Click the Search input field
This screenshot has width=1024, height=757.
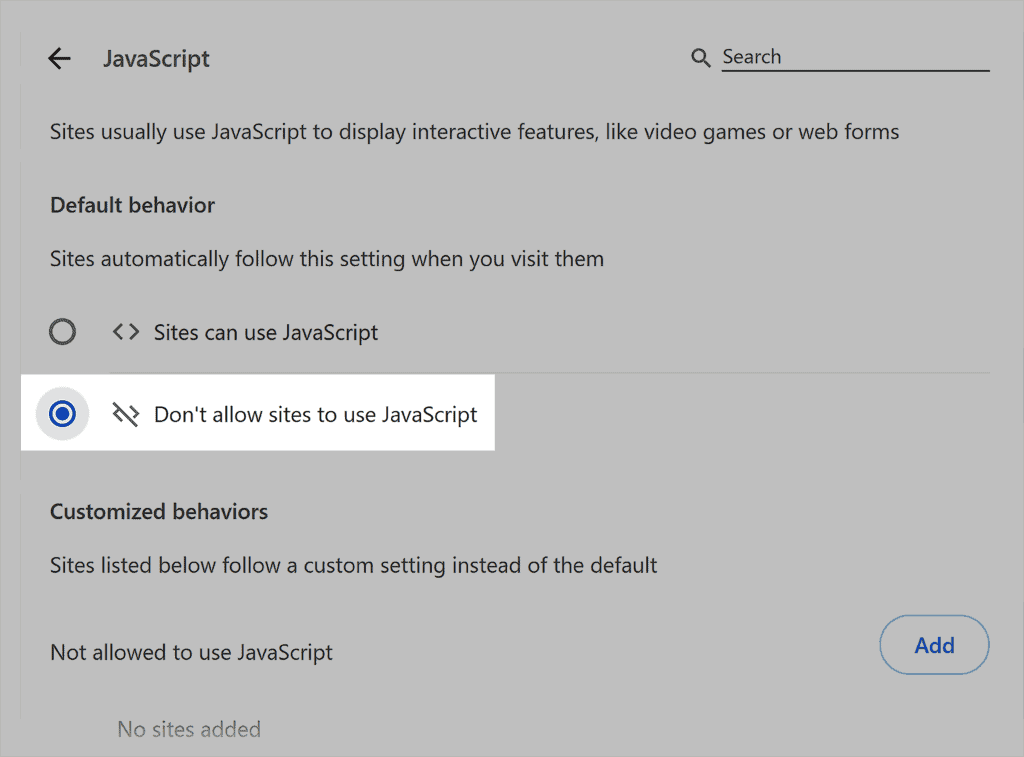coord(855,57)
